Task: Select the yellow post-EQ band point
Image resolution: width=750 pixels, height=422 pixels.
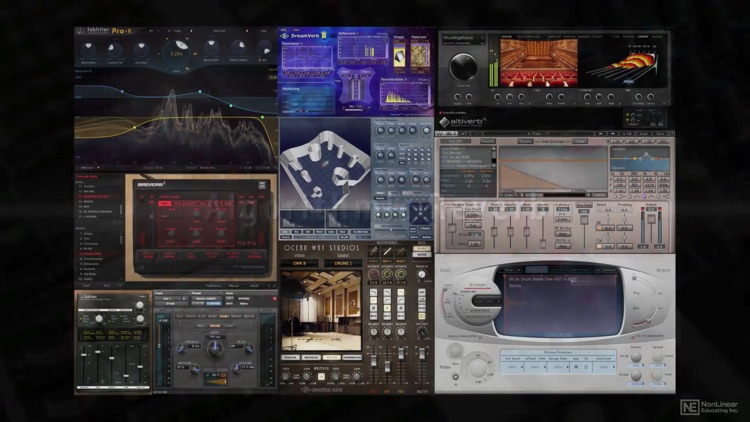Action: (135, 127)
